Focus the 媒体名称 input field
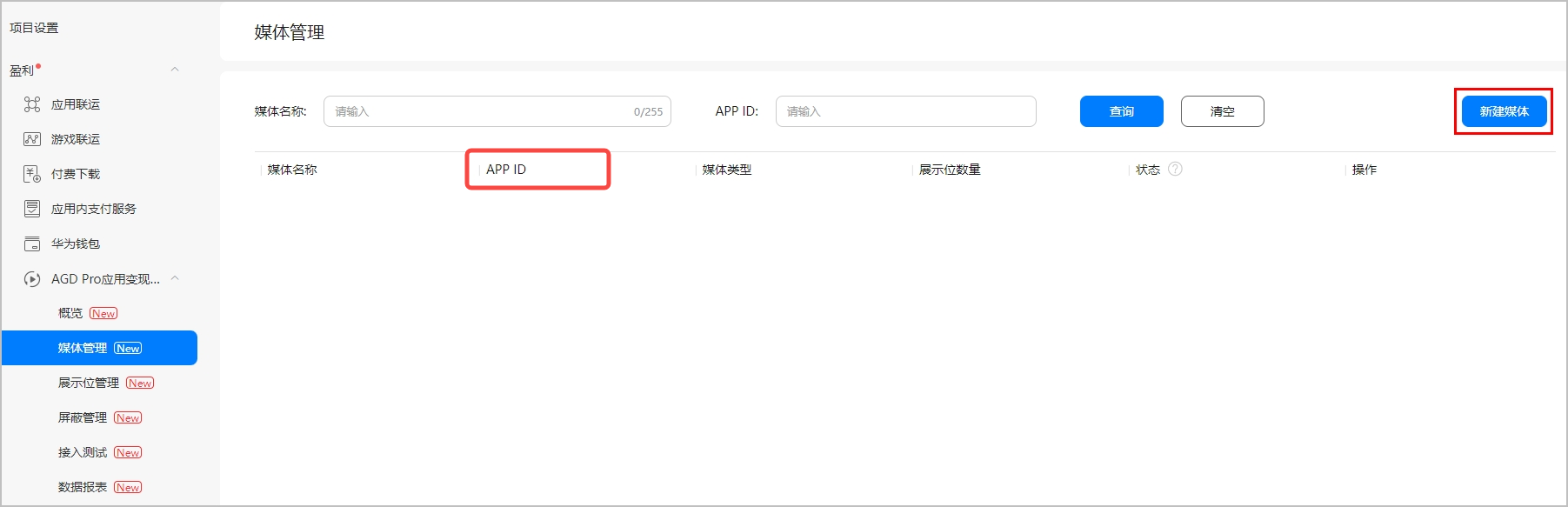The image size is (1568, 507). 497,111
